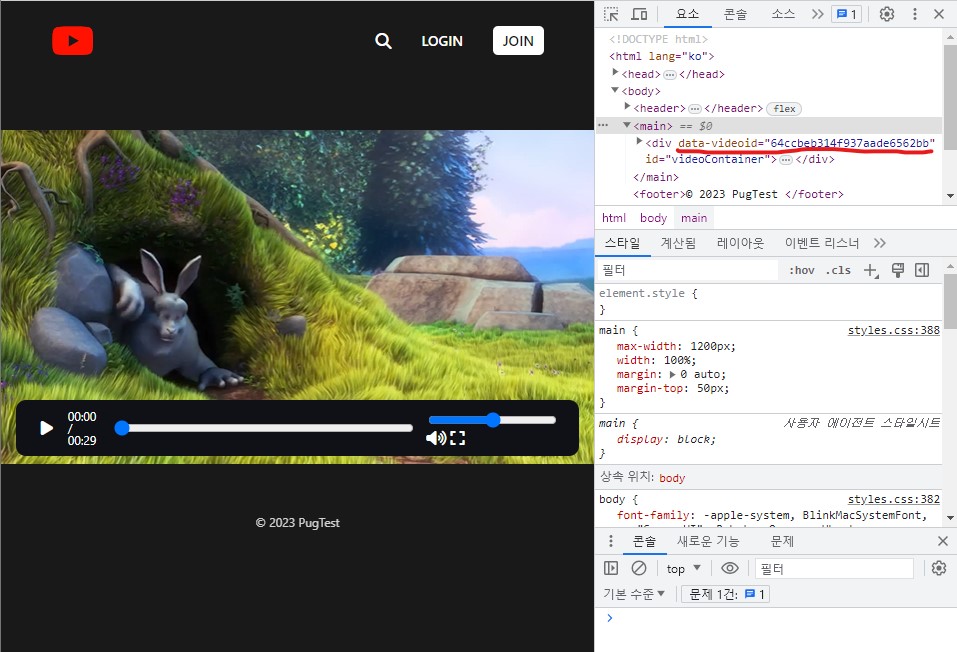Switch to the 소스 Sources tab
Image resolution: width=957 pixels, height=652 pixels.
(783, 14)
